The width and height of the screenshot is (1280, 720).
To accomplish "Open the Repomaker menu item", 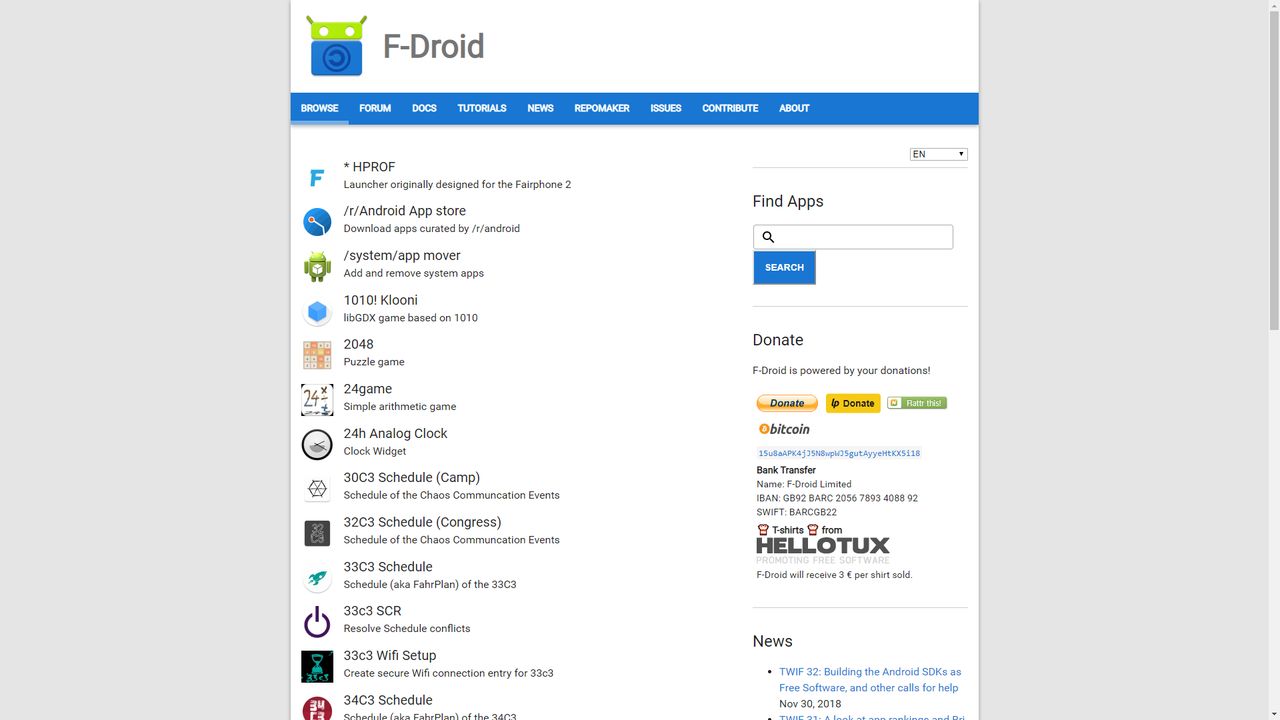I will click(x=602, y=108).
